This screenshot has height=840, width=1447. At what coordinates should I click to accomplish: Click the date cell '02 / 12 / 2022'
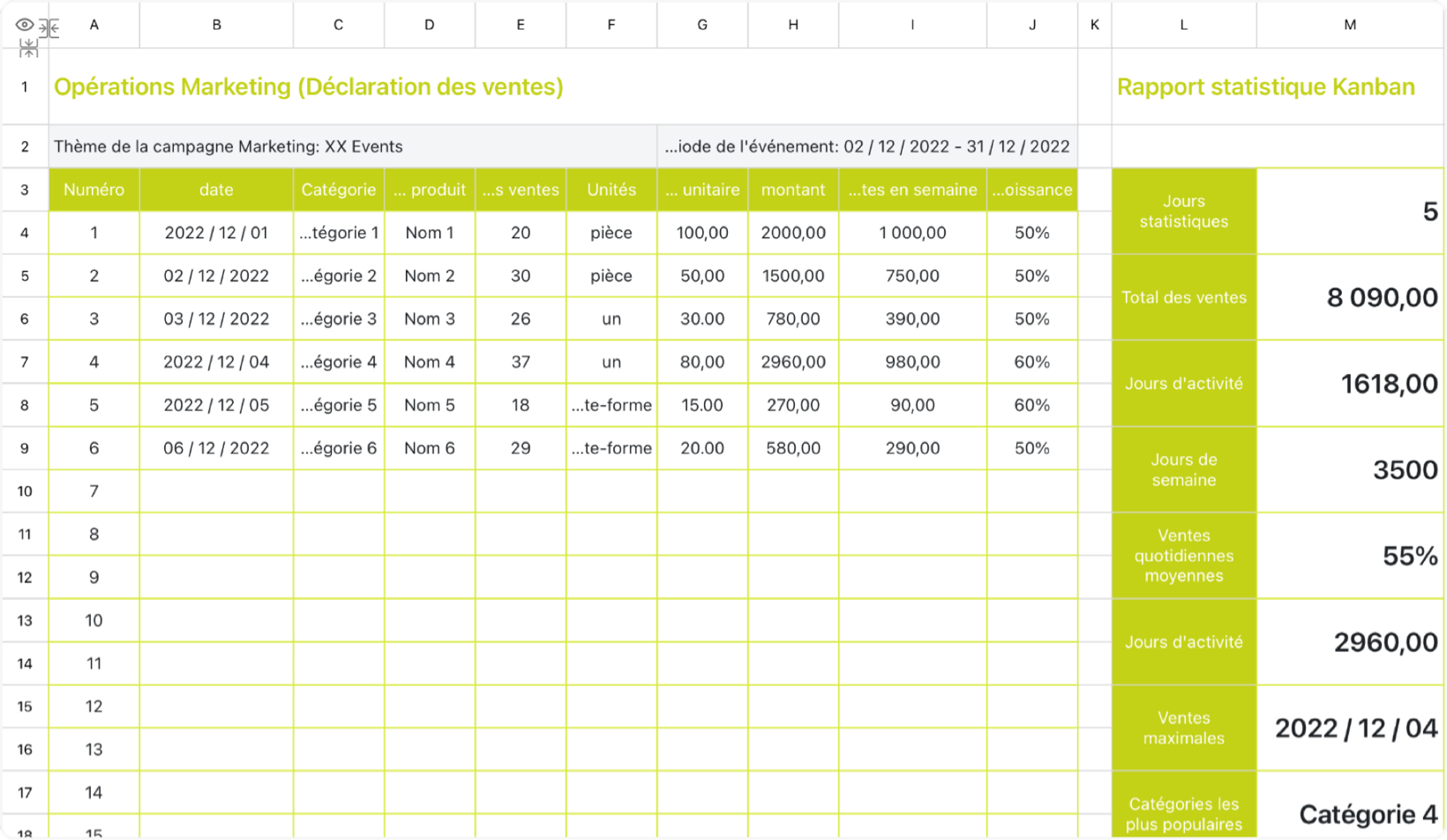(x=216, y=276)
